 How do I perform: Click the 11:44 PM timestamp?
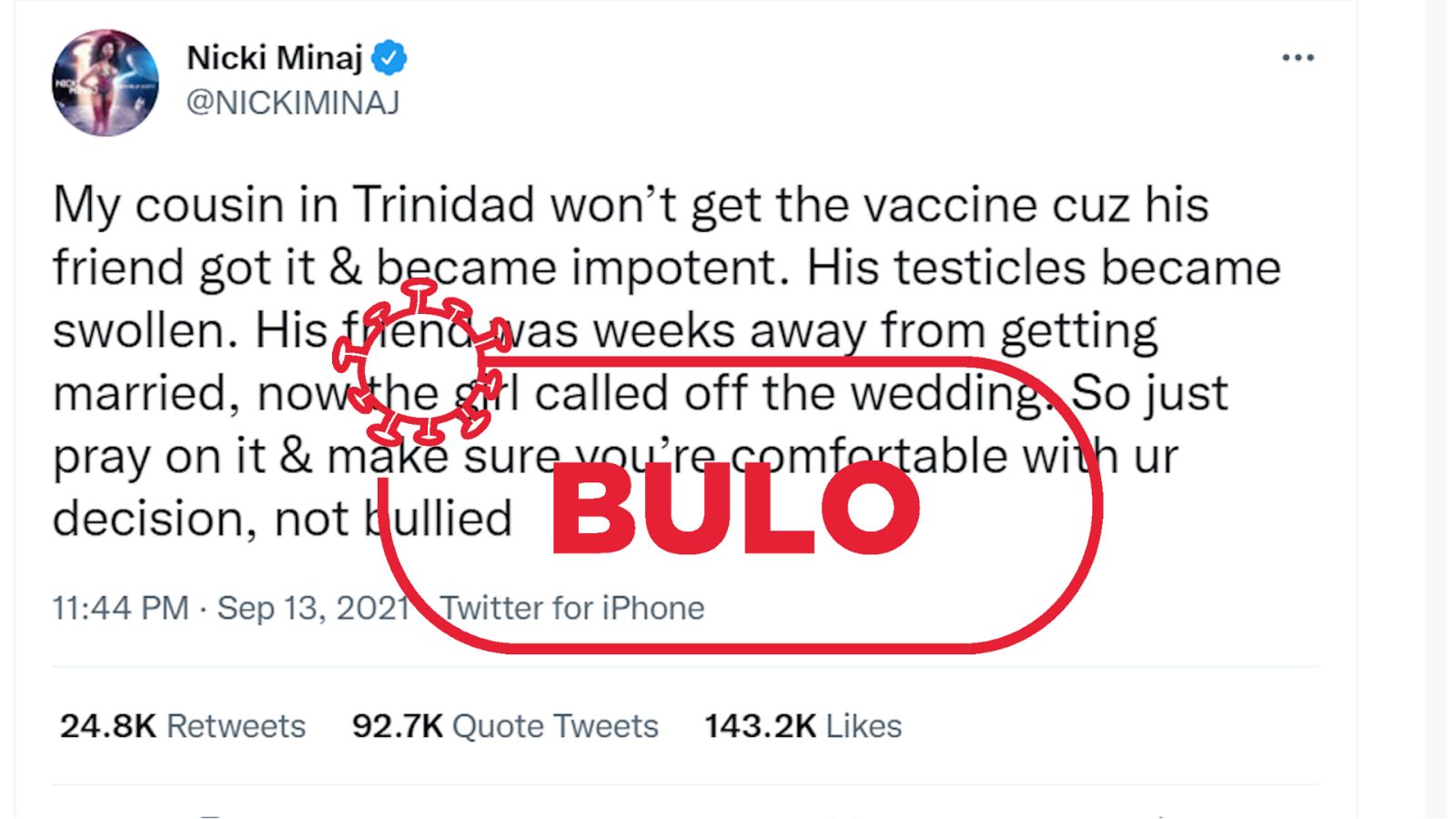click(x=120, y=605)
